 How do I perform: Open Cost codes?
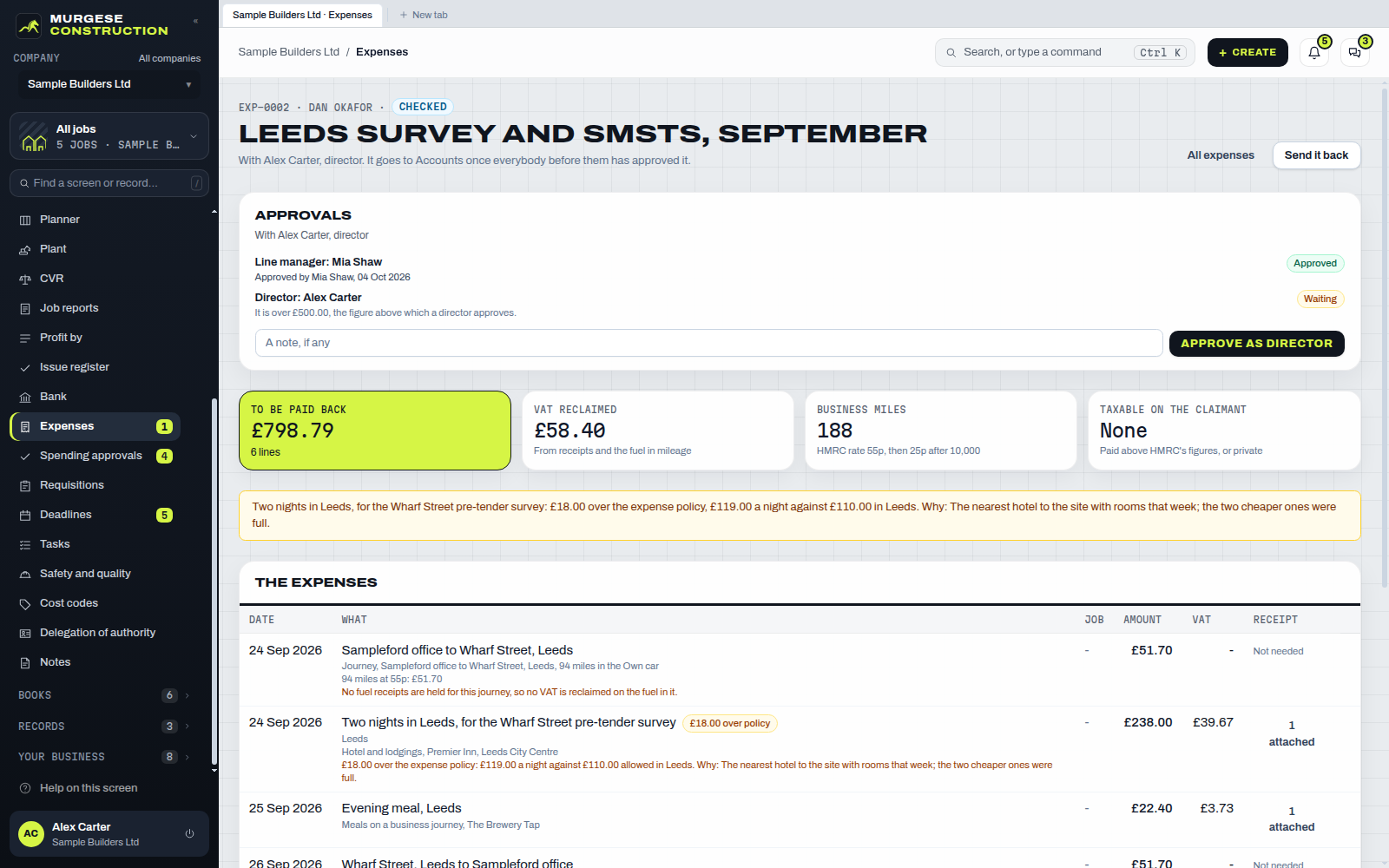pyautogui.click(x=95, y=603)
